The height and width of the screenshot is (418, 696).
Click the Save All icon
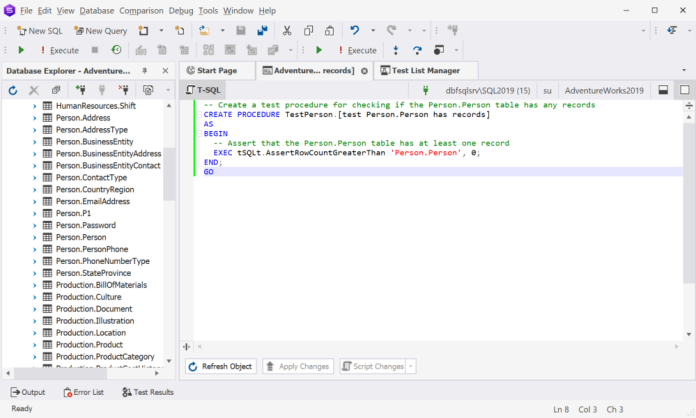coord(261,30)
